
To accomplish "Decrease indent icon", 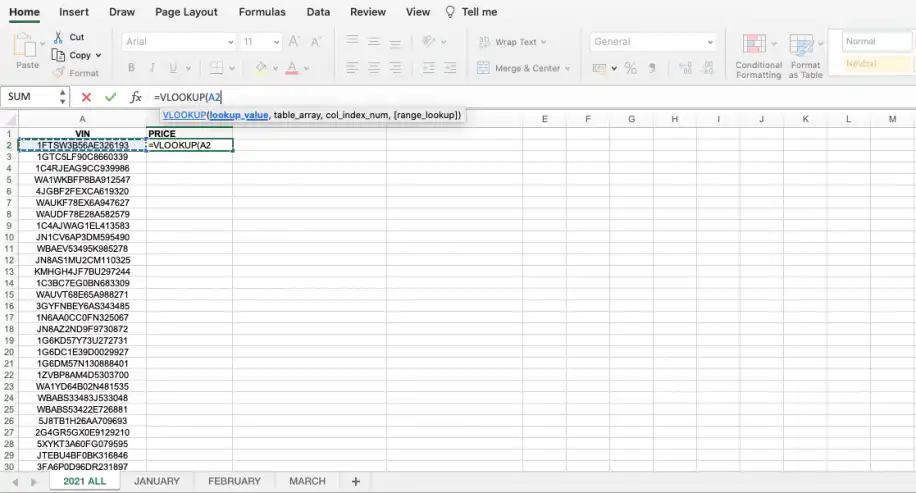I will tap(429, 68).
